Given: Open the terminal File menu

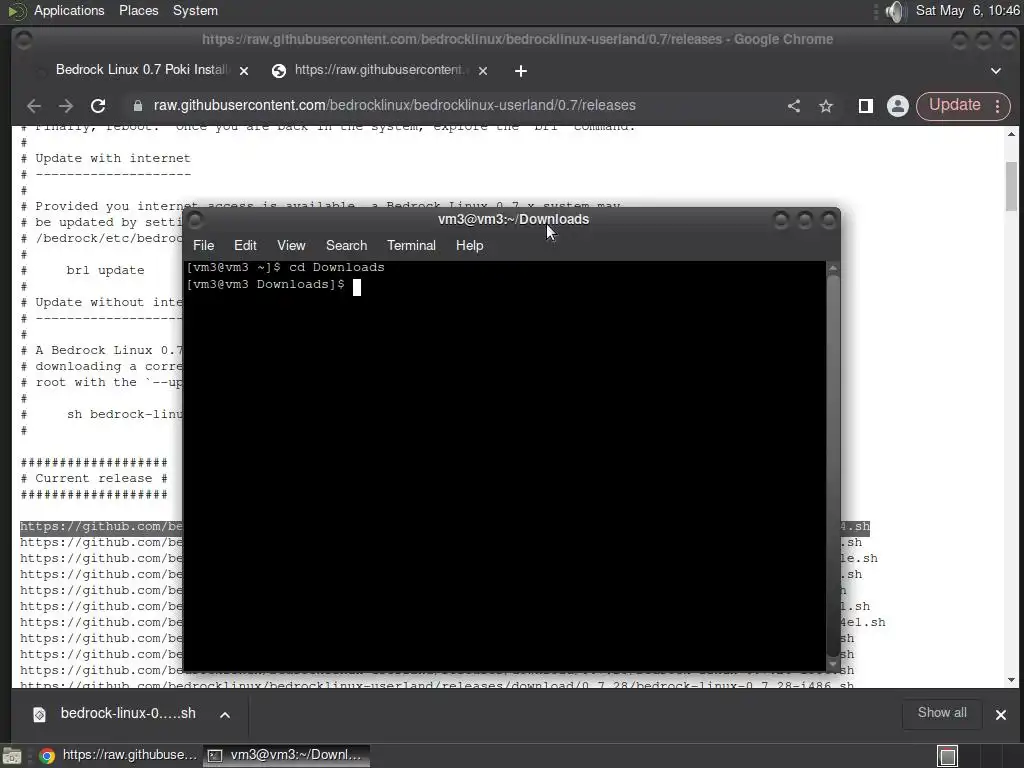Looking at the screenshot, I should pos(203,246).
